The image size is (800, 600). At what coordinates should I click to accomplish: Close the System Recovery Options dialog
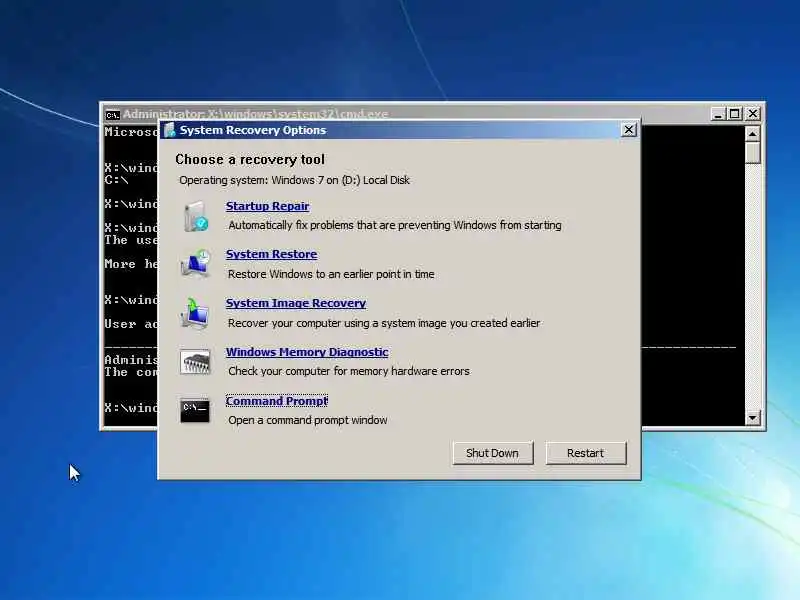pyautogui.click(x=629, y=130)
